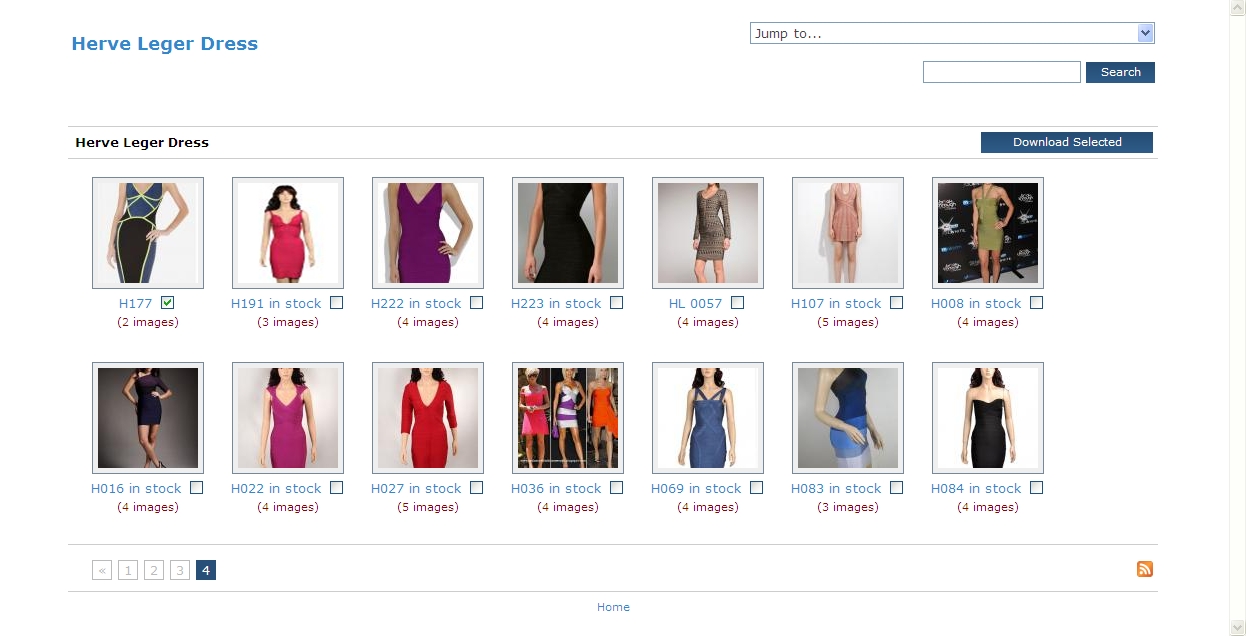
Task: Check the H223 in stock checkbox
Action: tap(616, 302)
